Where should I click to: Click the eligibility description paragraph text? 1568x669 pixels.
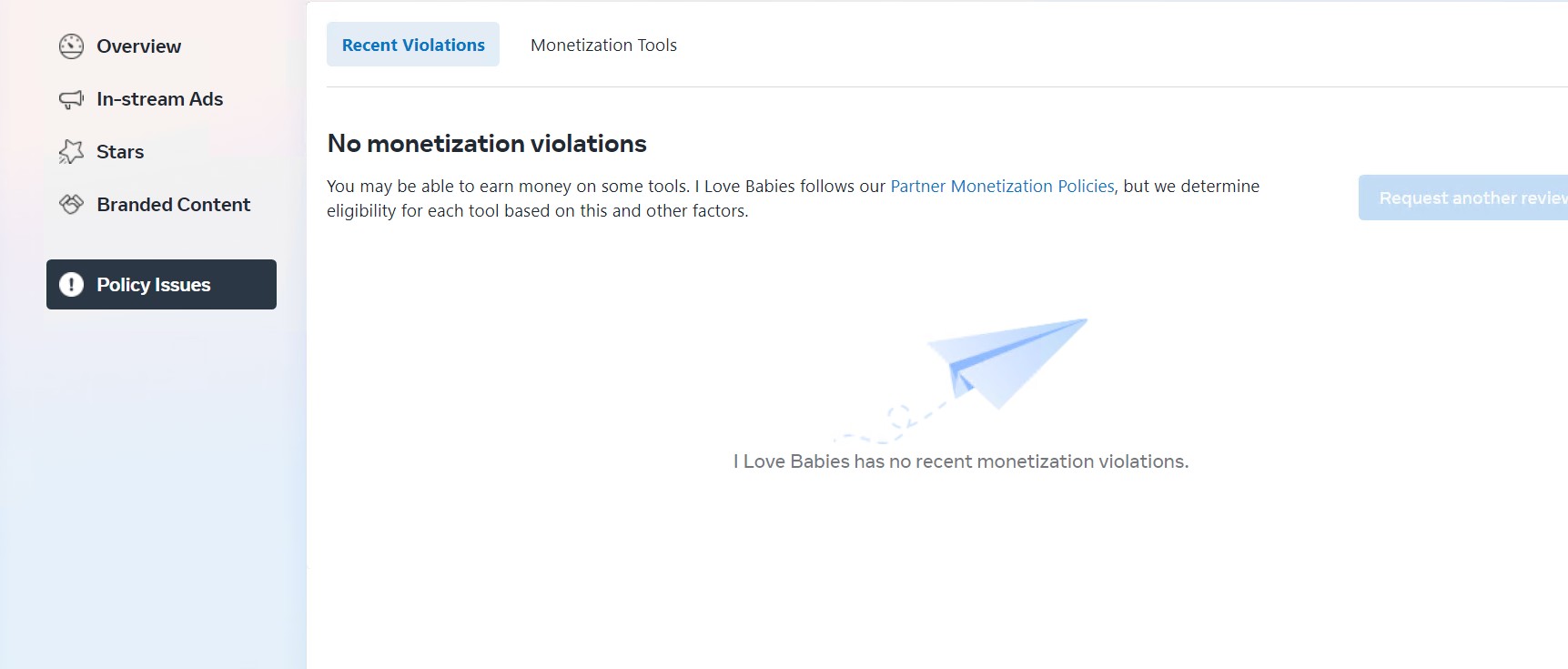click(x=537, y=210)
